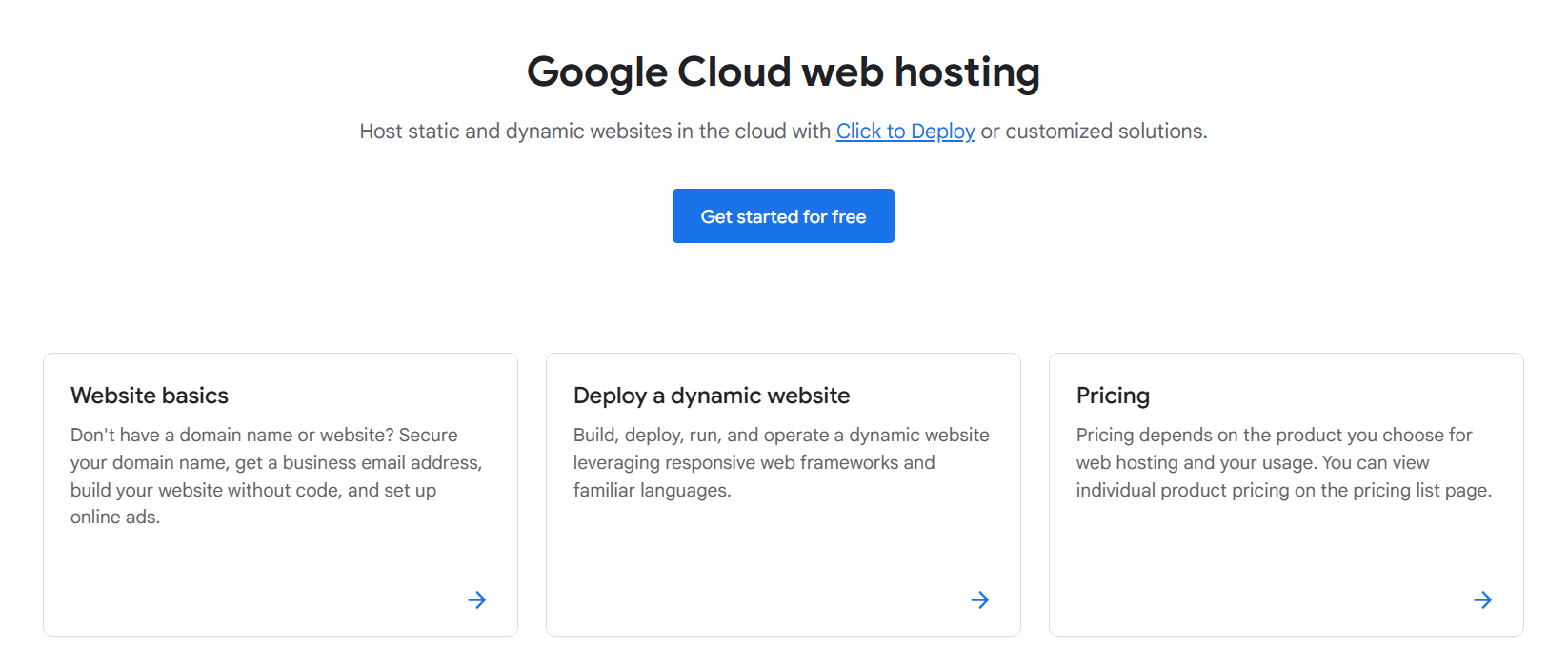Click the arrow icon in Website basics card
The height and width of the screenshot is (670, 1568).
coord(477,599)
